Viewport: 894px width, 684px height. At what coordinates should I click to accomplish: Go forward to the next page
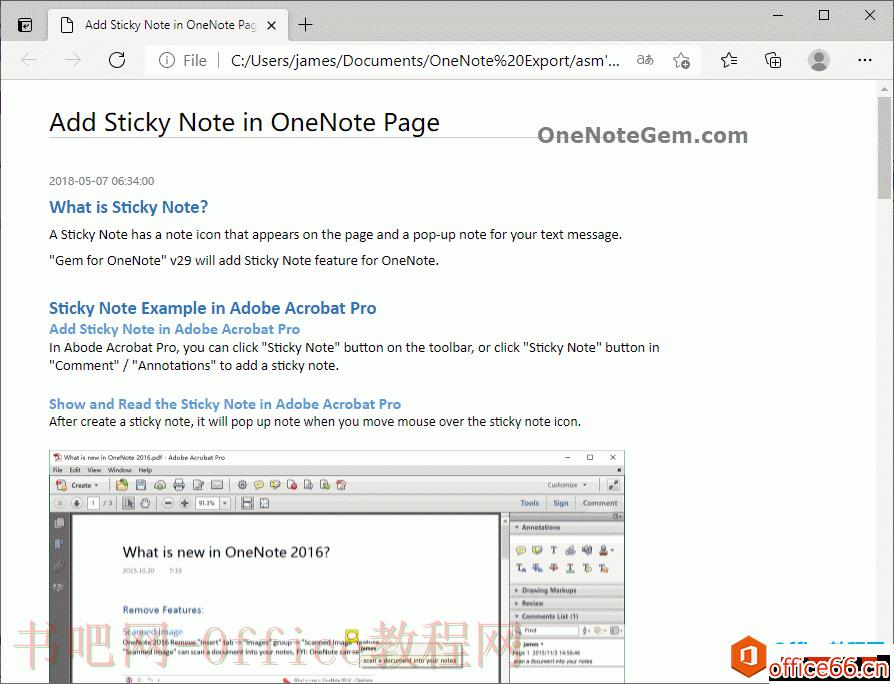tap(73, 60)
